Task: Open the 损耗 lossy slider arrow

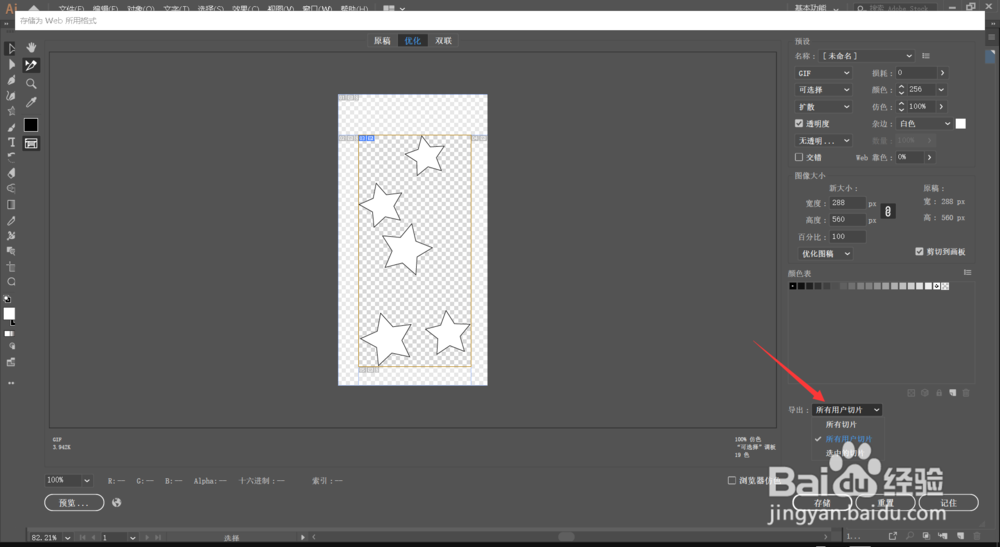Action: pos(942,73)
